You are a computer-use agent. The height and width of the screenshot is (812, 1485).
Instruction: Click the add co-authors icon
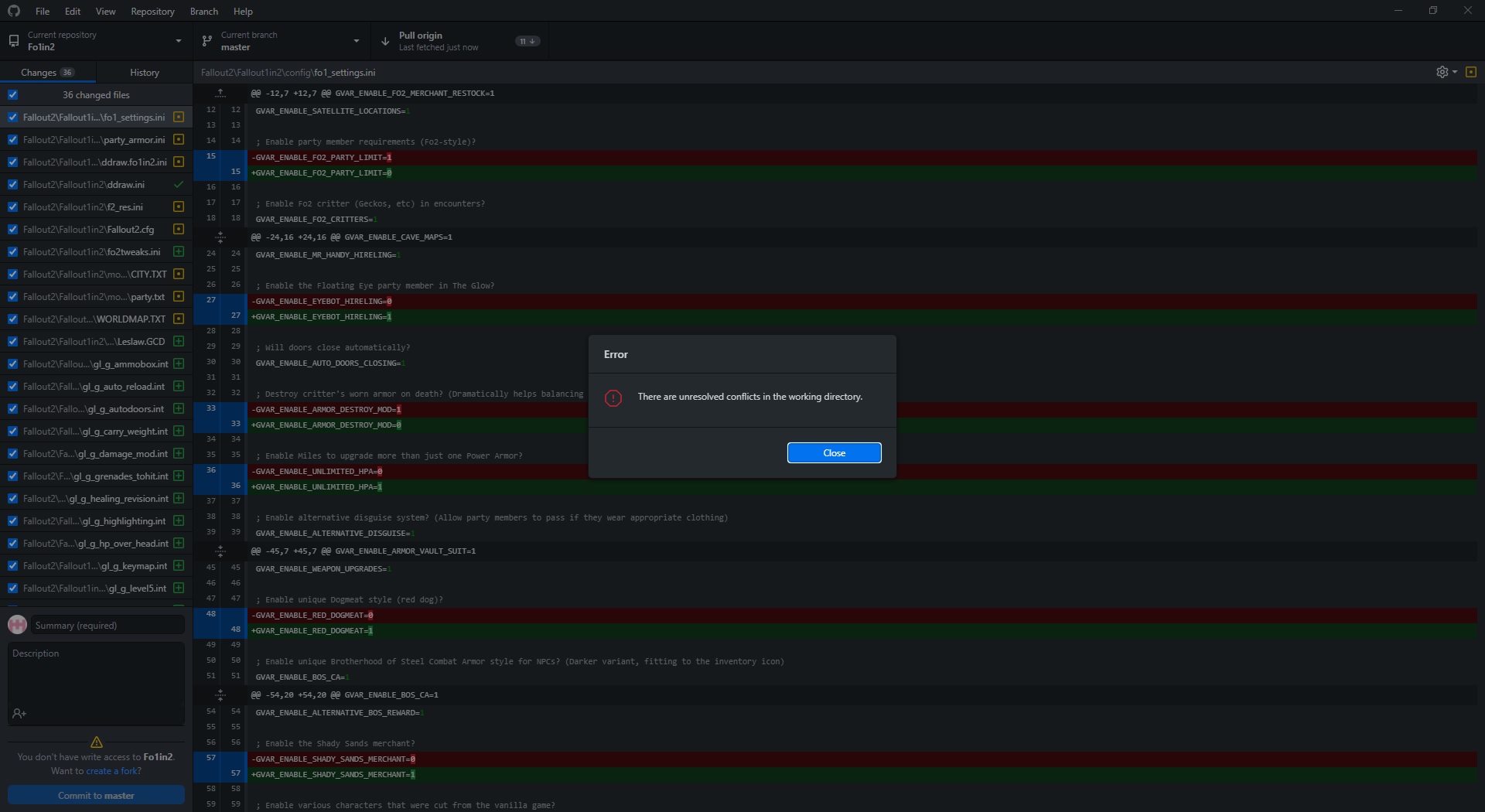click(x=19, y=713)
